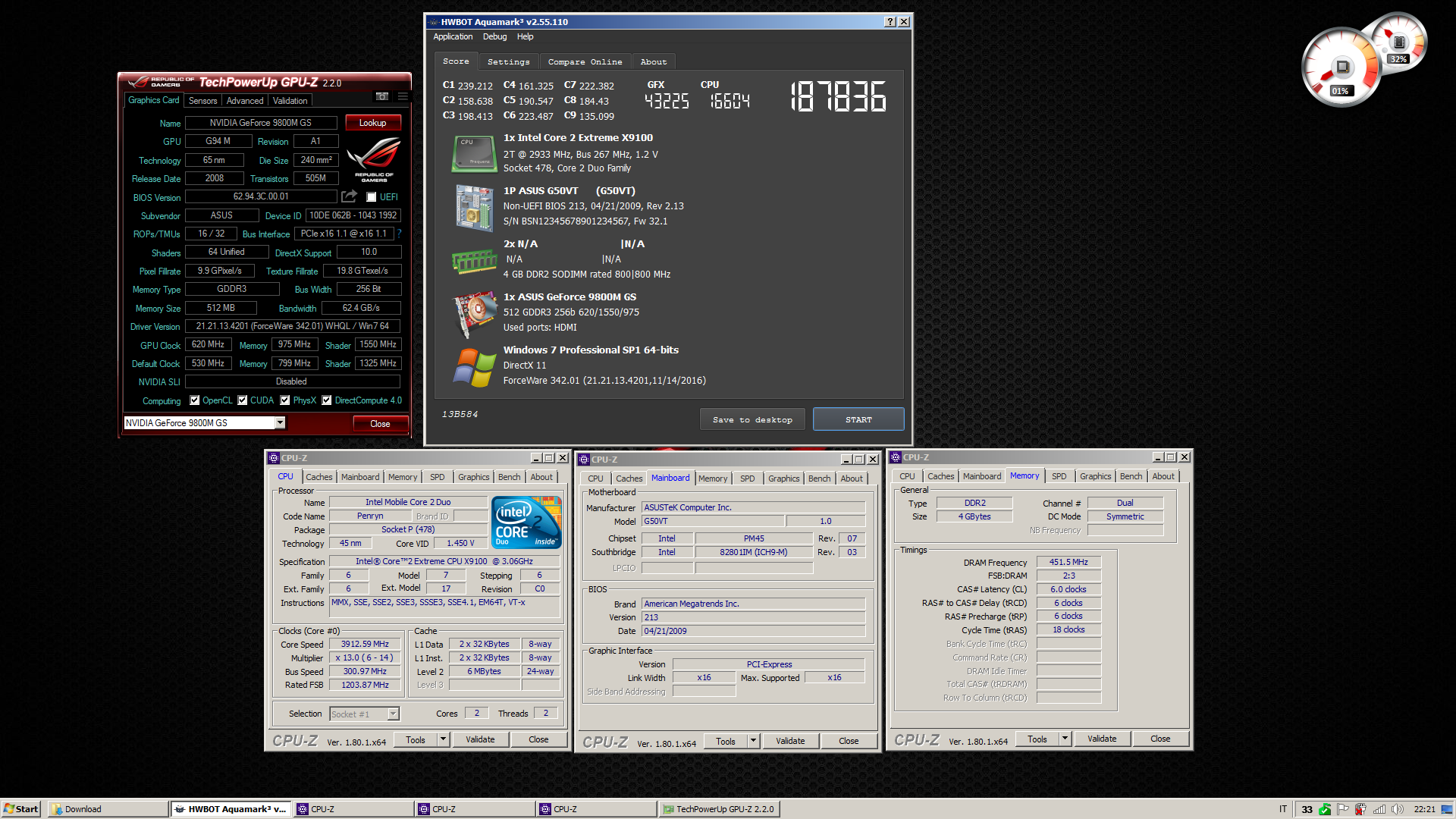Switch to the Settings tab in Aquamark

pyautogui.click(x=509, y=62)
